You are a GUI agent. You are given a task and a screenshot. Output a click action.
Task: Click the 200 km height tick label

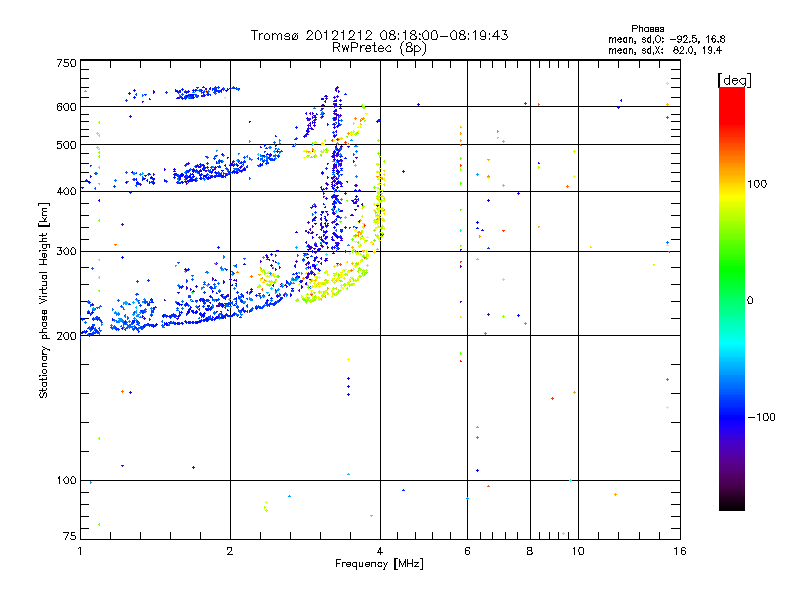tap(66, 336)
